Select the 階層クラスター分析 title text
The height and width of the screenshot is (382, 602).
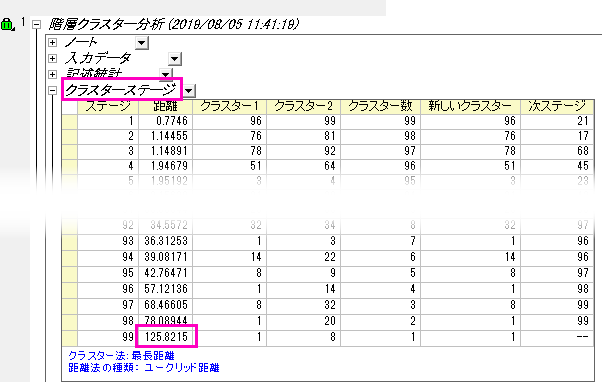click(173, 25)
